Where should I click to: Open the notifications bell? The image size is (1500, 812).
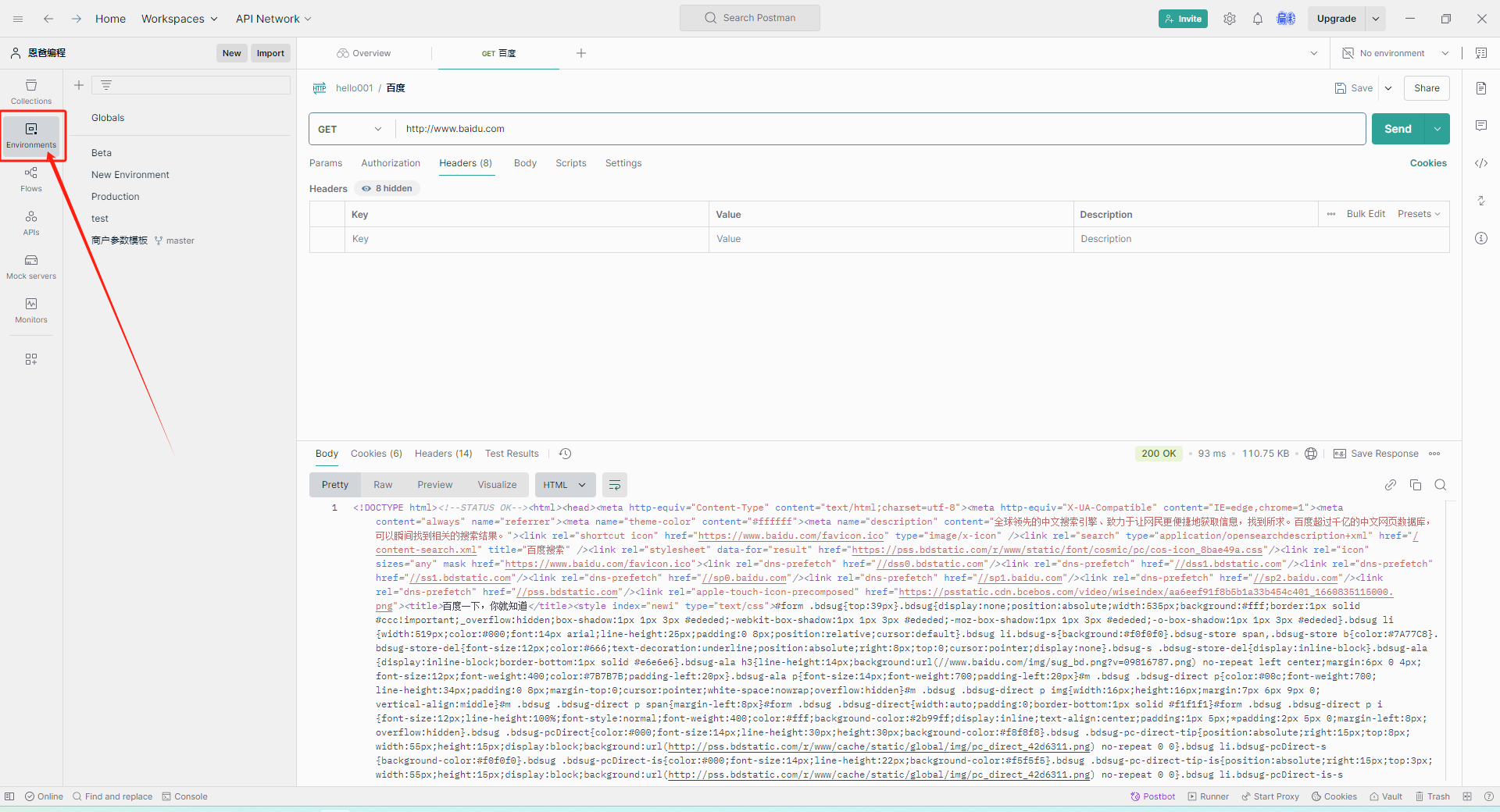1258,19
